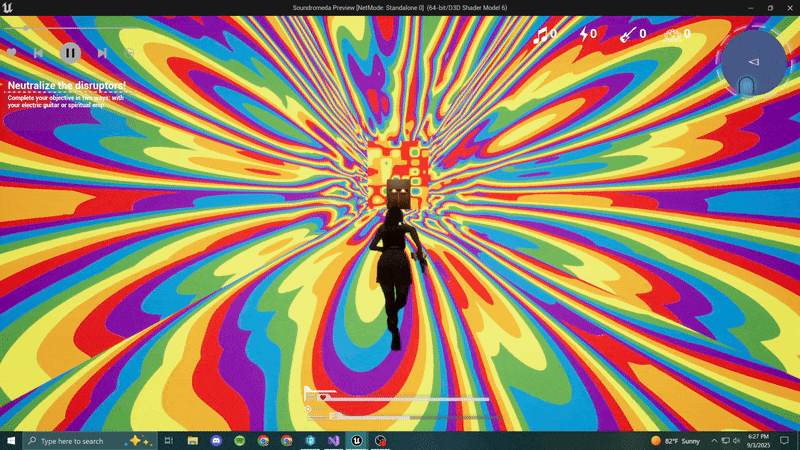Image resolution: width=800 pixels, height=450 pixels.
Task: Click the lightning bolt counter icon
Action: point(584,34)
